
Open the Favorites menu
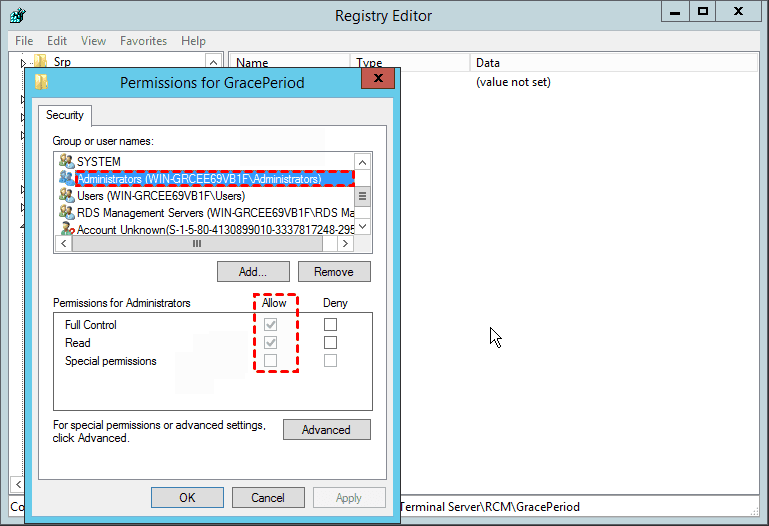tap(143, 41)
